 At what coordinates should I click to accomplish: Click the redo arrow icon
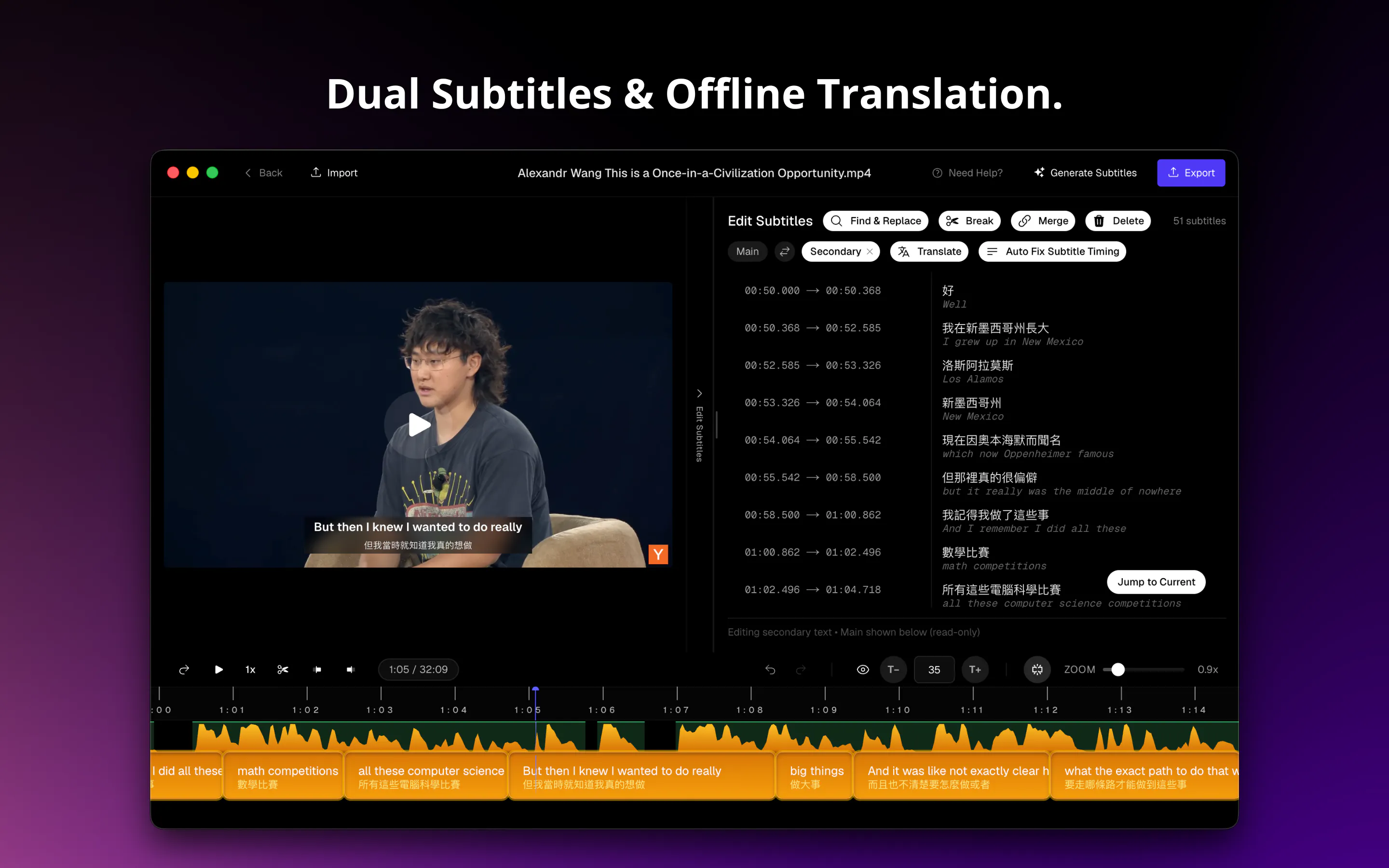801,669
